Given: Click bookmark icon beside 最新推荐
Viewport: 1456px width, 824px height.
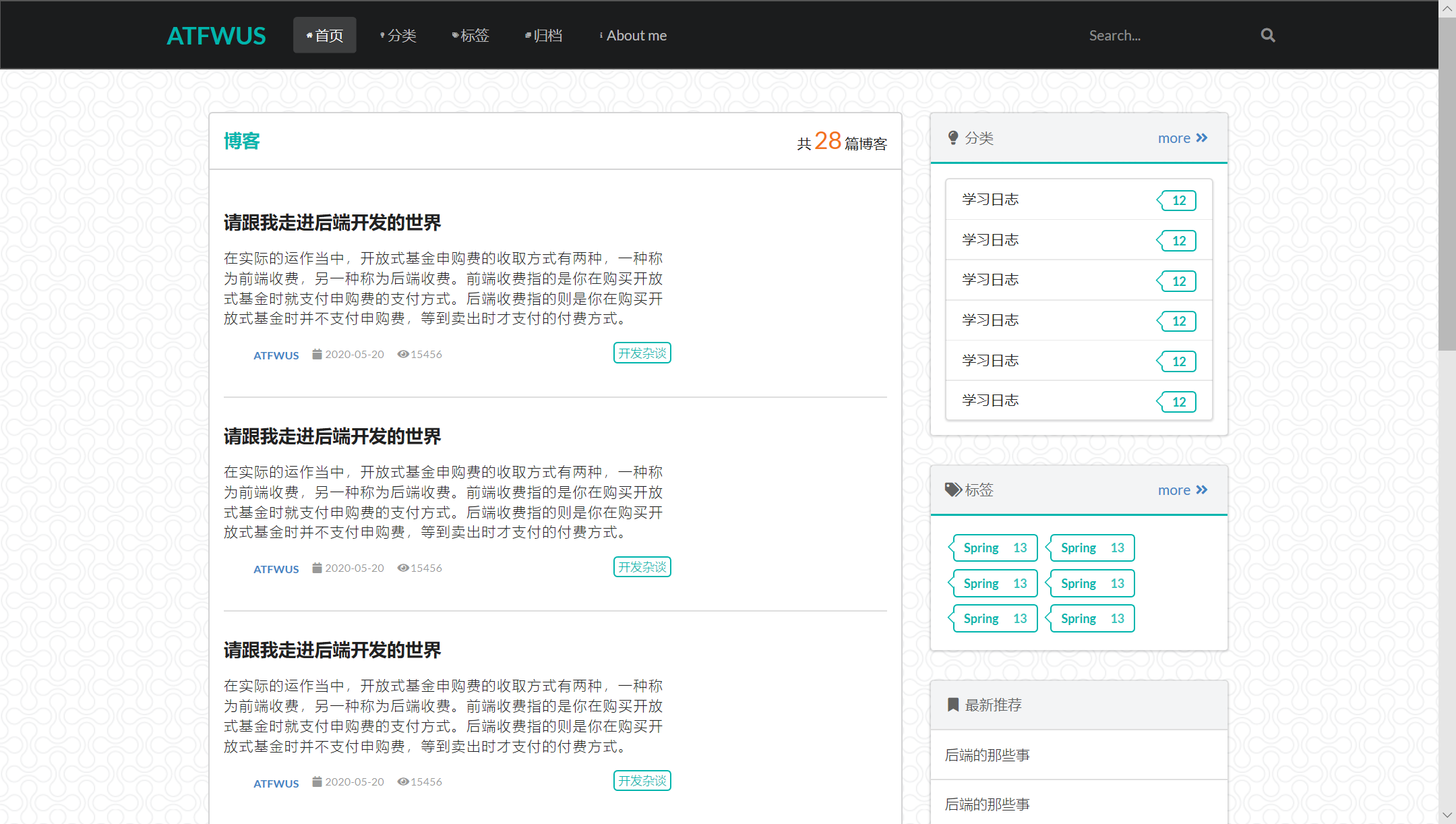Looking at the screenshot, I should [x=953, y=705].
